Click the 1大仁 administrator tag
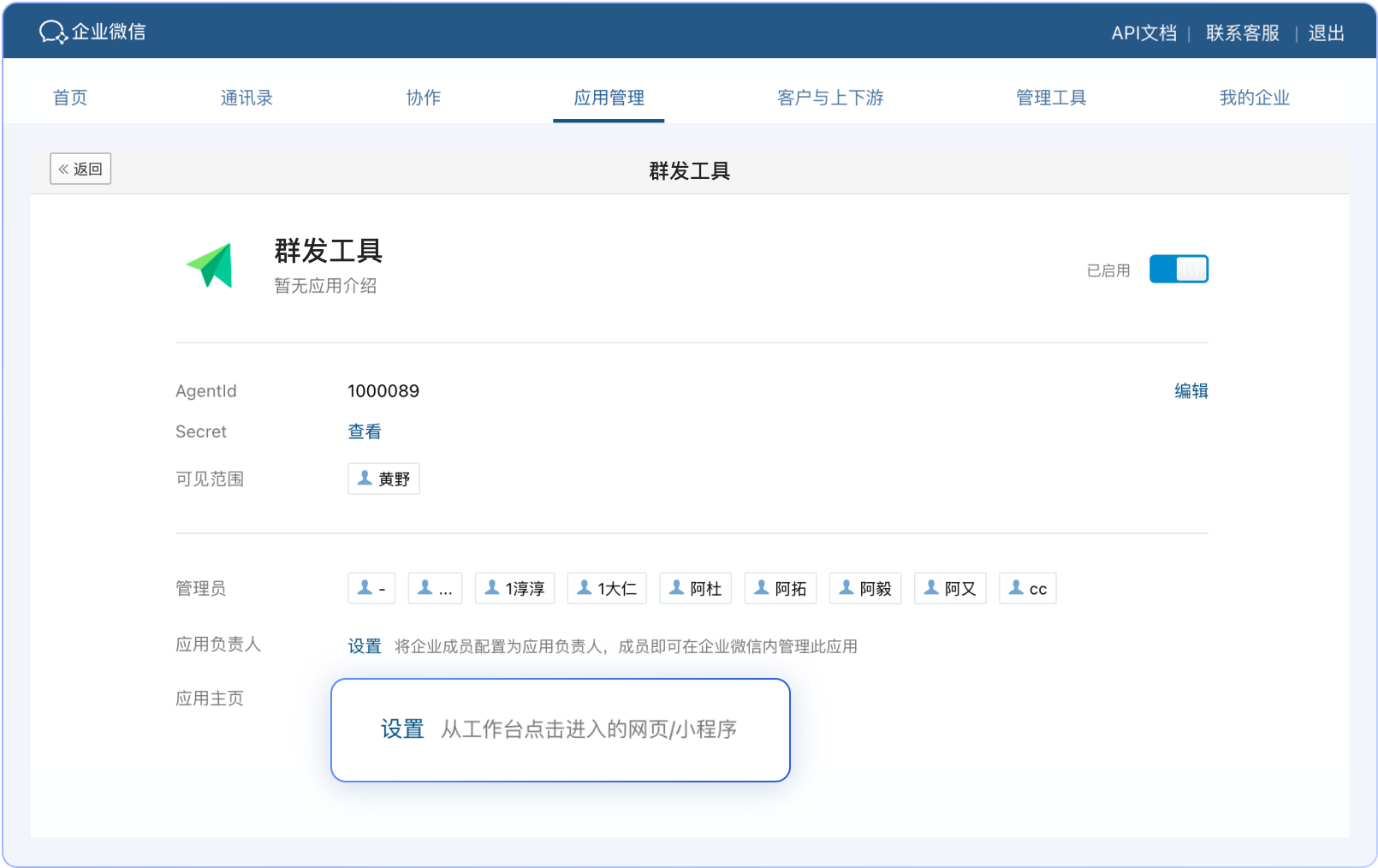Image resolution: width=1378 pixels, height=868 pixels. click(x=607, y=588)
